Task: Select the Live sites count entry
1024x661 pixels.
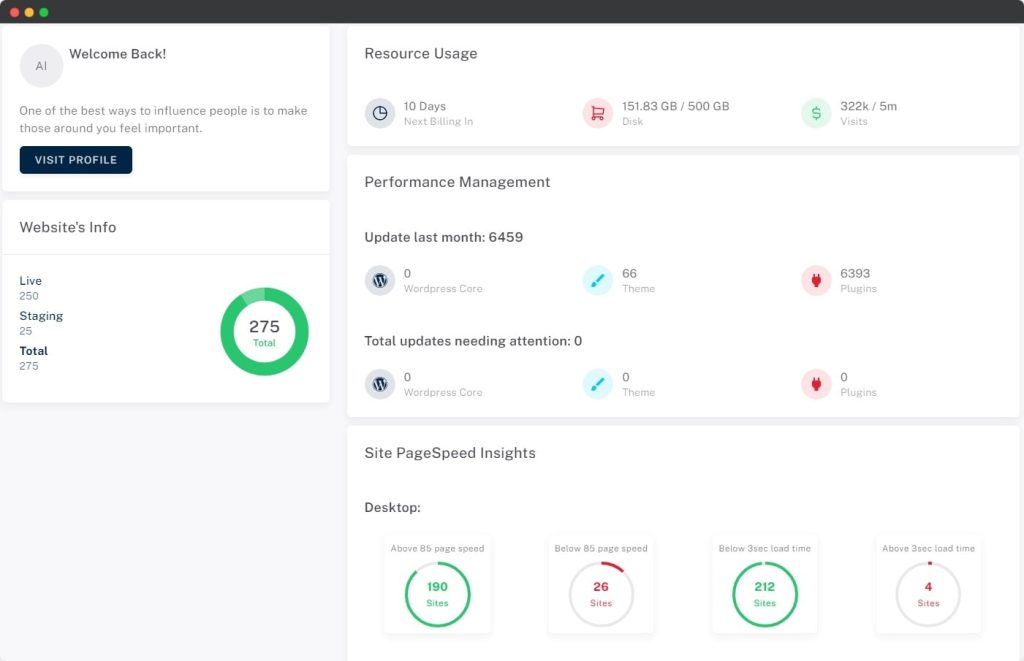Action: click(31, 288)
